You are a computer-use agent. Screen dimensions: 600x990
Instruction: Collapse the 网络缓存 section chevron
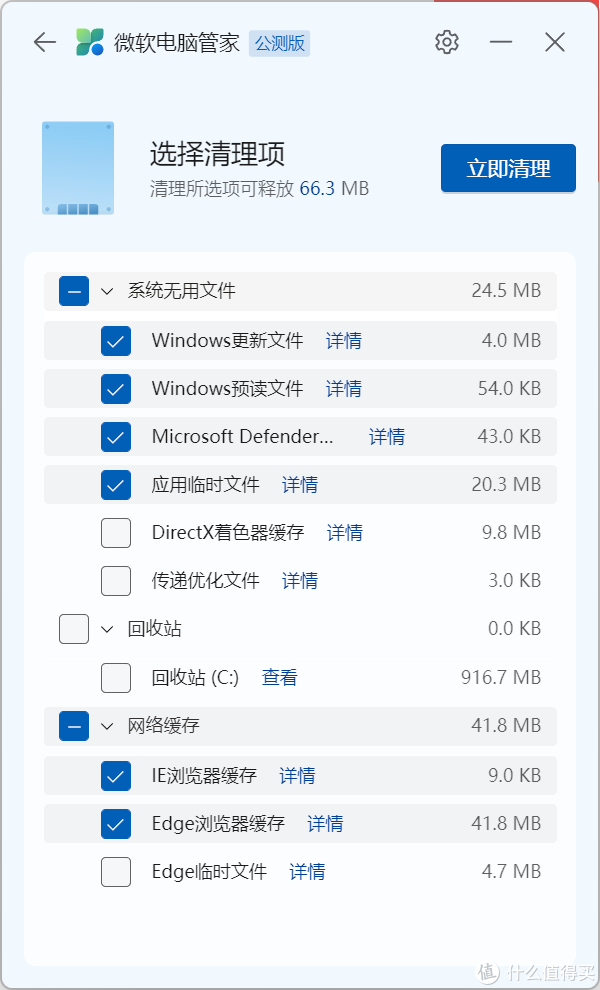tap(107, 726)
